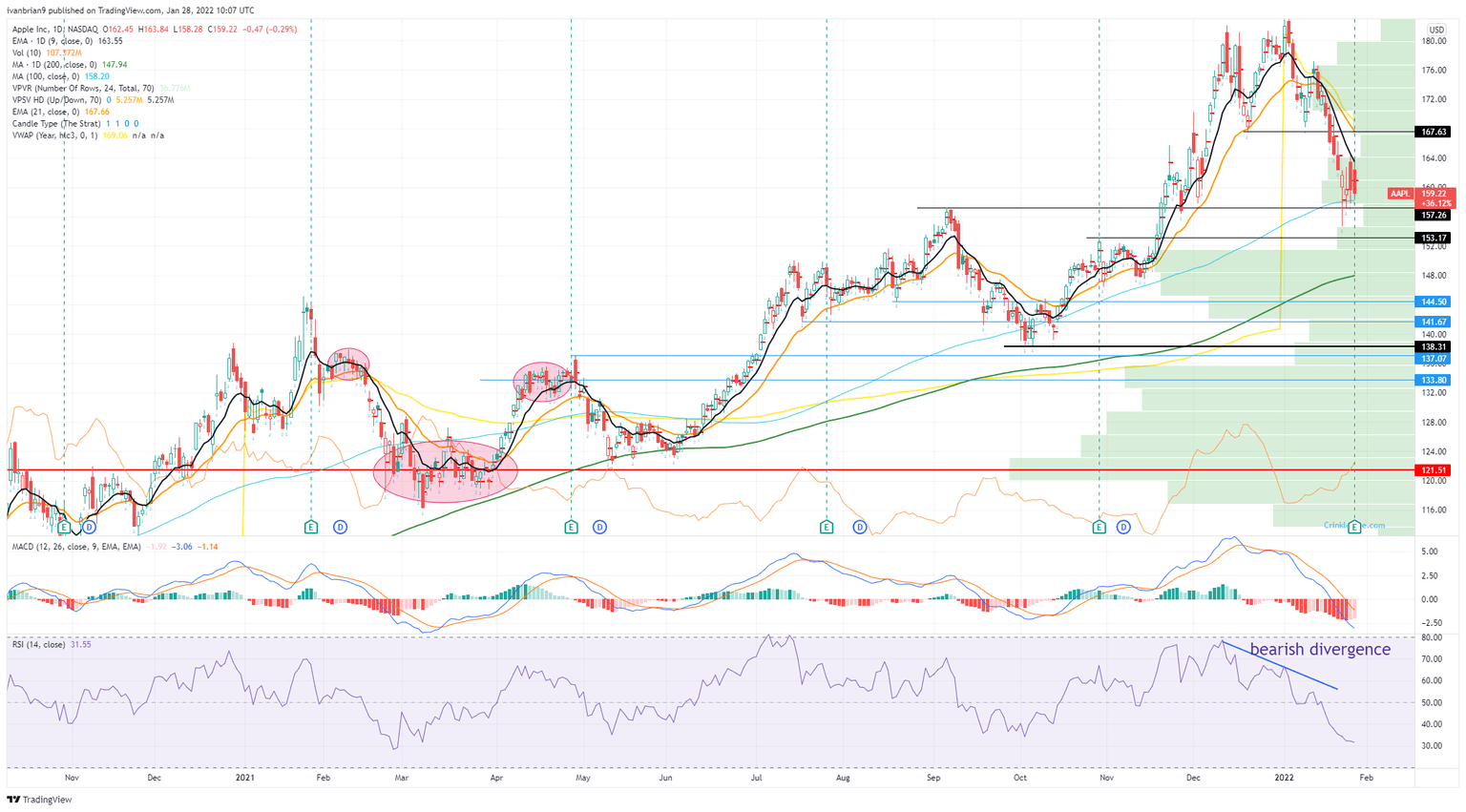1466x812 pixels.
Task: Click the 163.55 EMA value in legend
Action: click(111, 41)
